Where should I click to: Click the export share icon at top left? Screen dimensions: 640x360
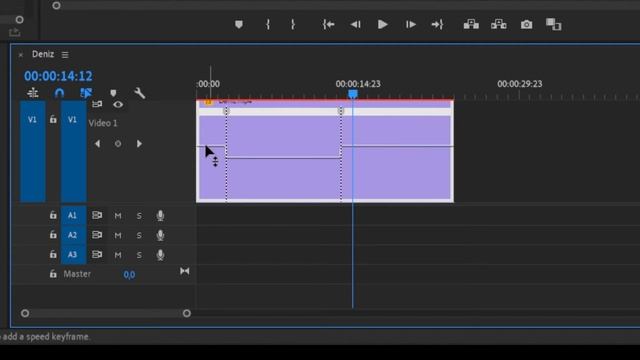[x=14, y=32]
